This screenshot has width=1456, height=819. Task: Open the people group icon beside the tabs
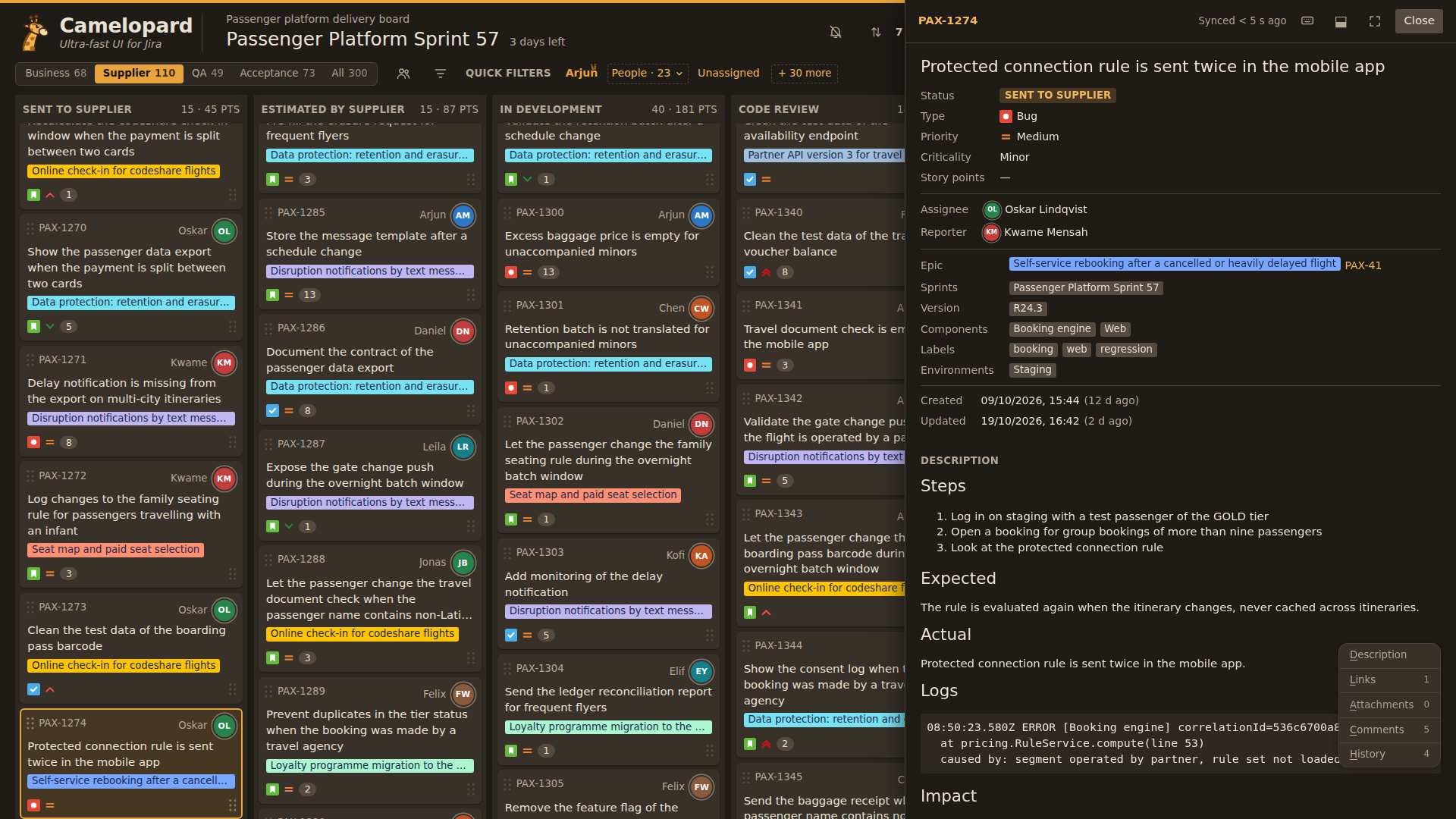(403, 74)
